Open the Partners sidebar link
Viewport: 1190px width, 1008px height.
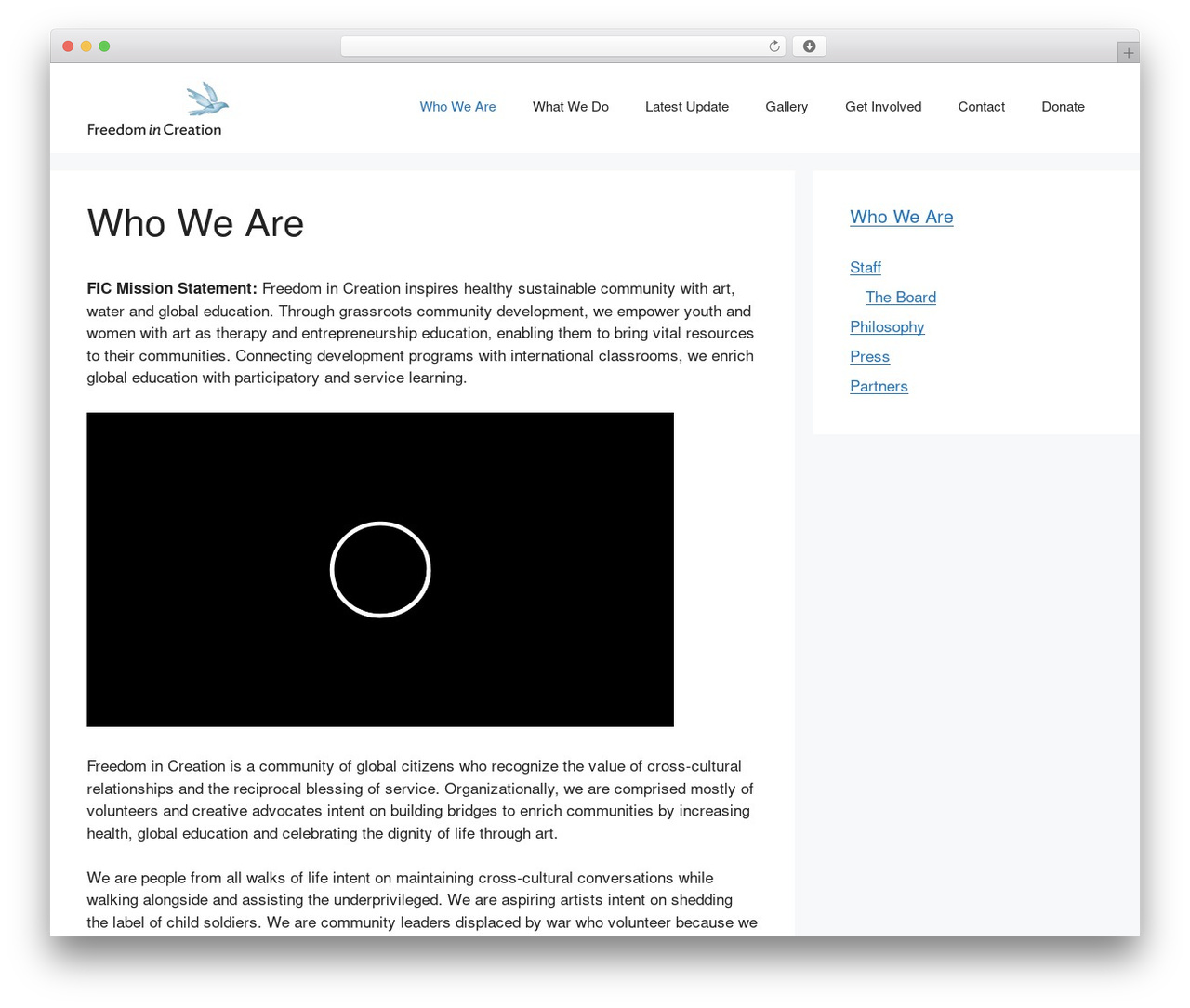tap(879, 387)
